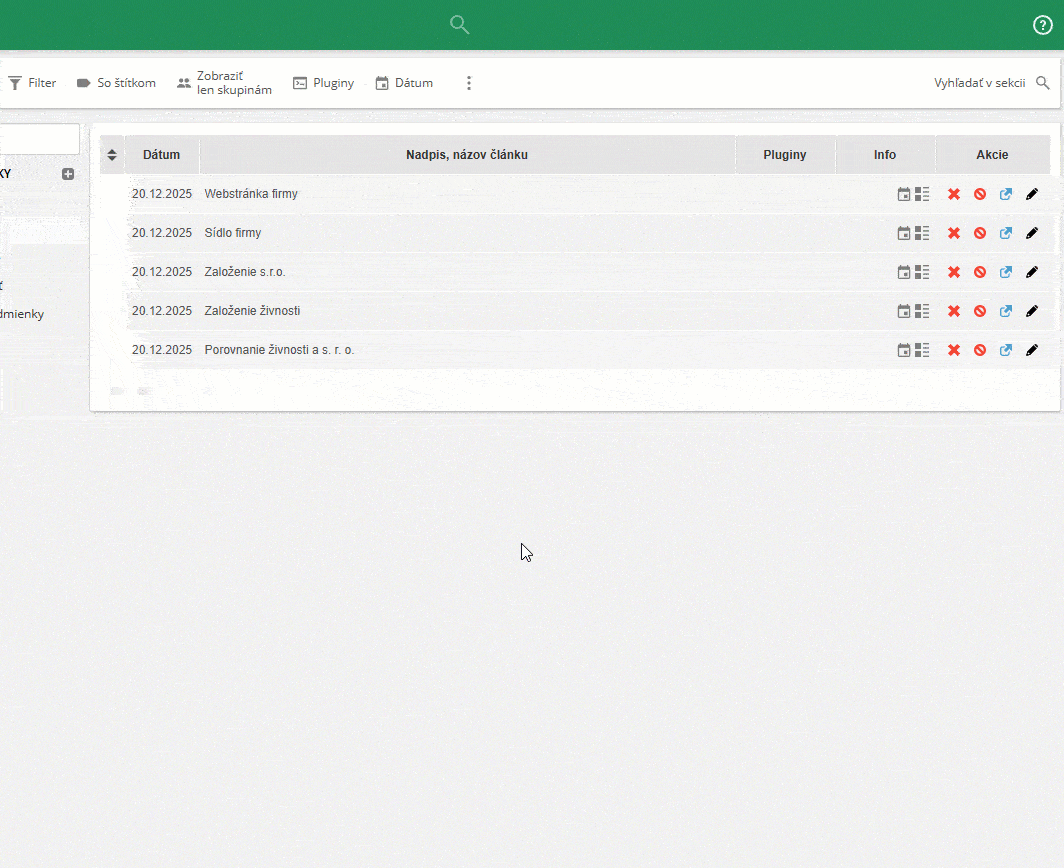This screenshot has height=868, width=1064.
Task: Open the So štítkom menu
Action: [116, 83]
